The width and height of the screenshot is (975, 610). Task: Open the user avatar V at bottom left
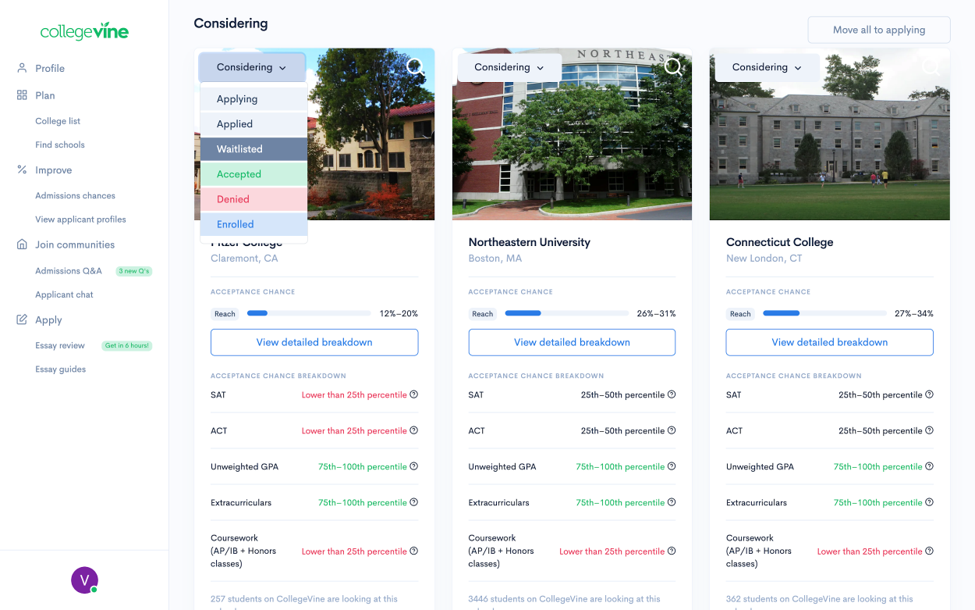tap(84, 579)
